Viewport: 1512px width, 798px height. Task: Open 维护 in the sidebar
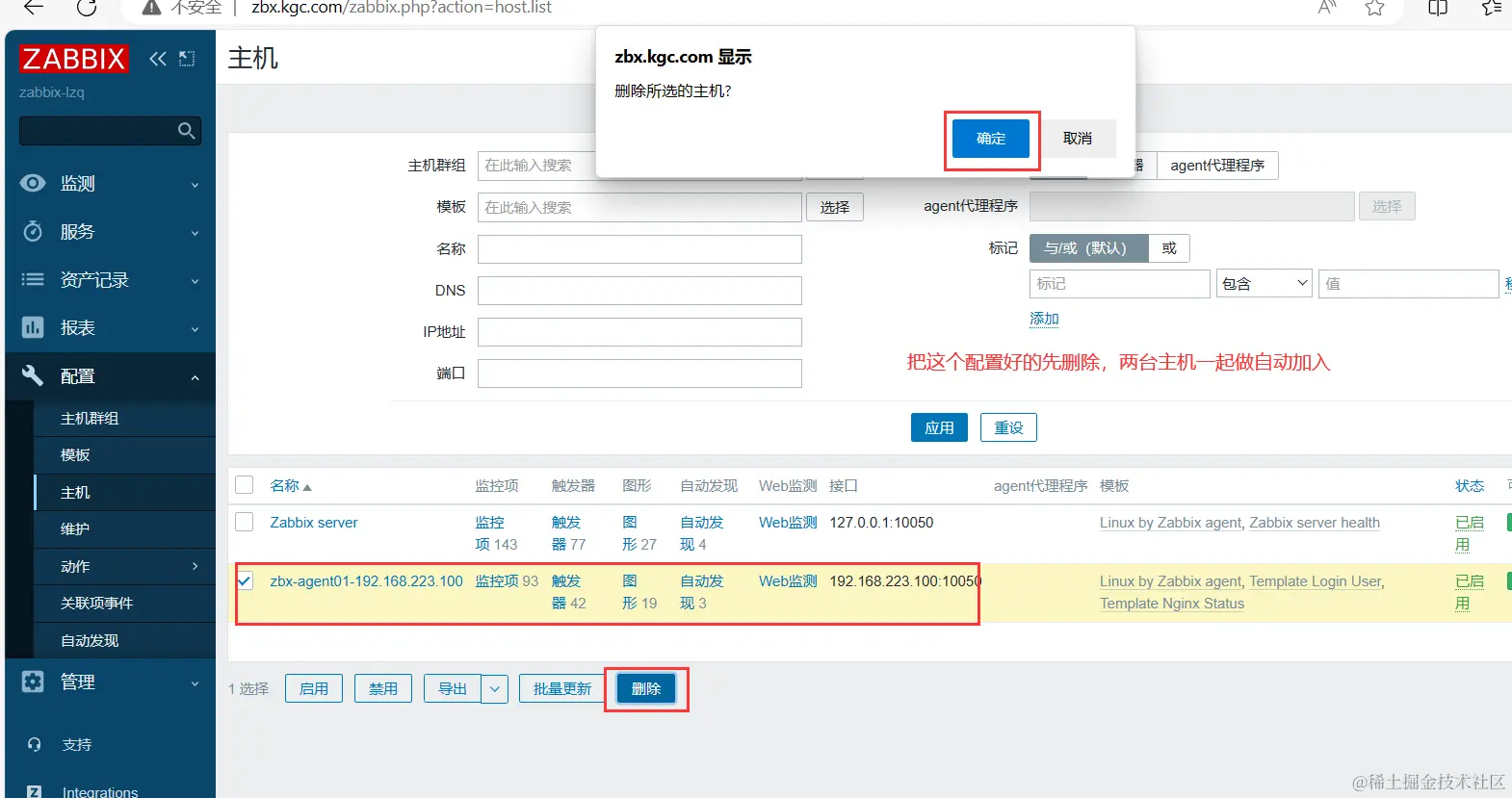point(75,529)
